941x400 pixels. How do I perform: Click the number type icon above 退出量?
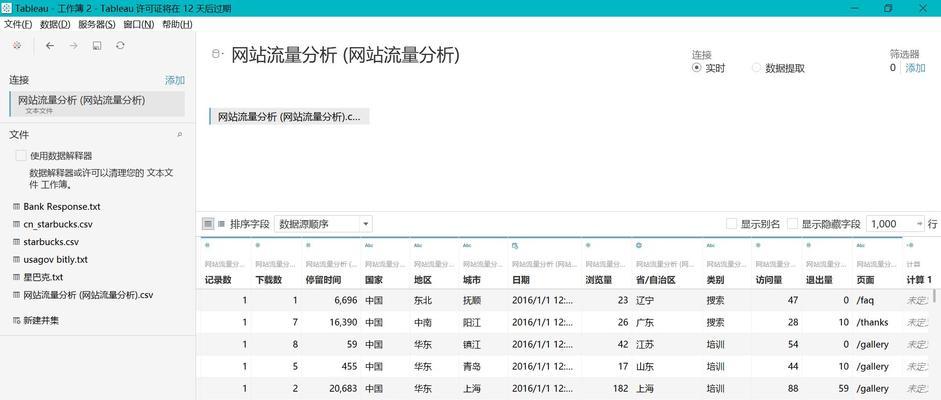pyautogui.click(x=808, y=245)
